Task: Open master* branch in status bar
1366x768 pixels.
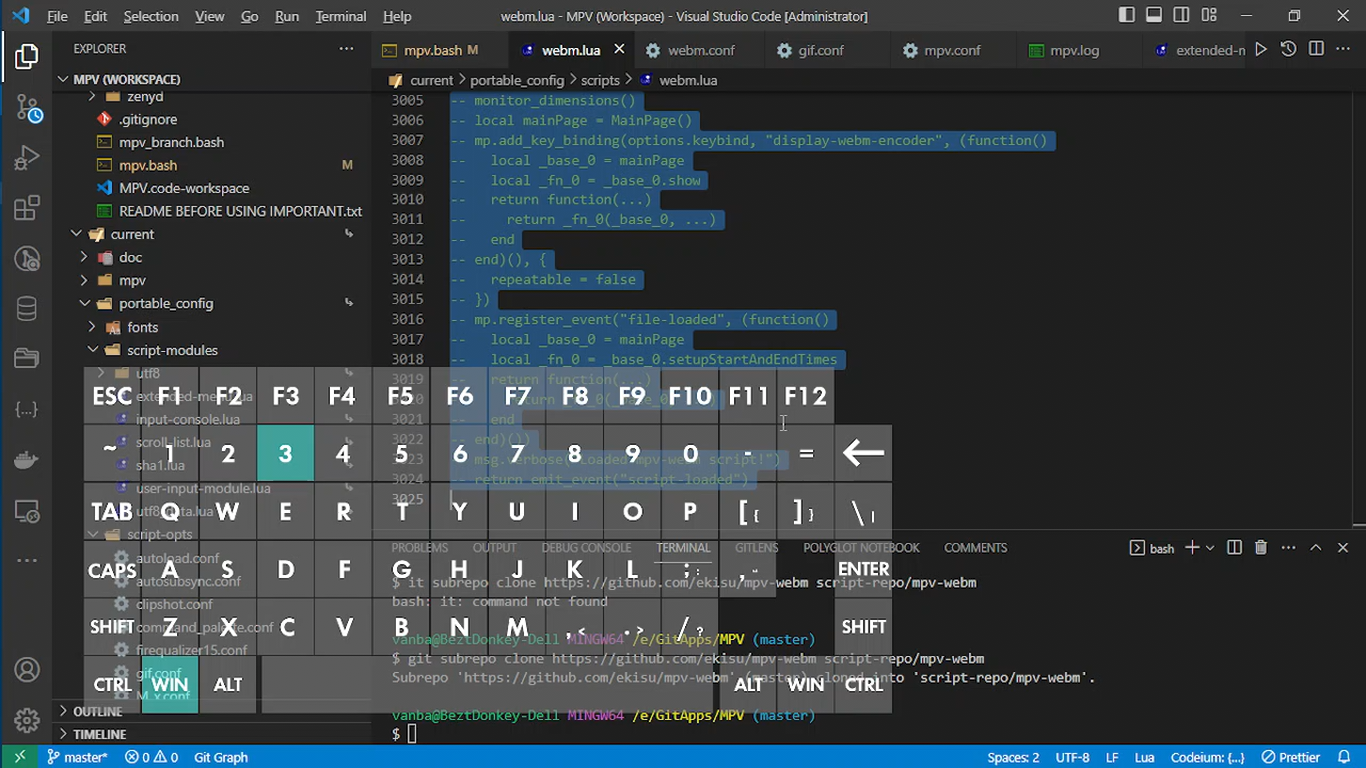Action: pyautogui.click(x=78, y=757)
